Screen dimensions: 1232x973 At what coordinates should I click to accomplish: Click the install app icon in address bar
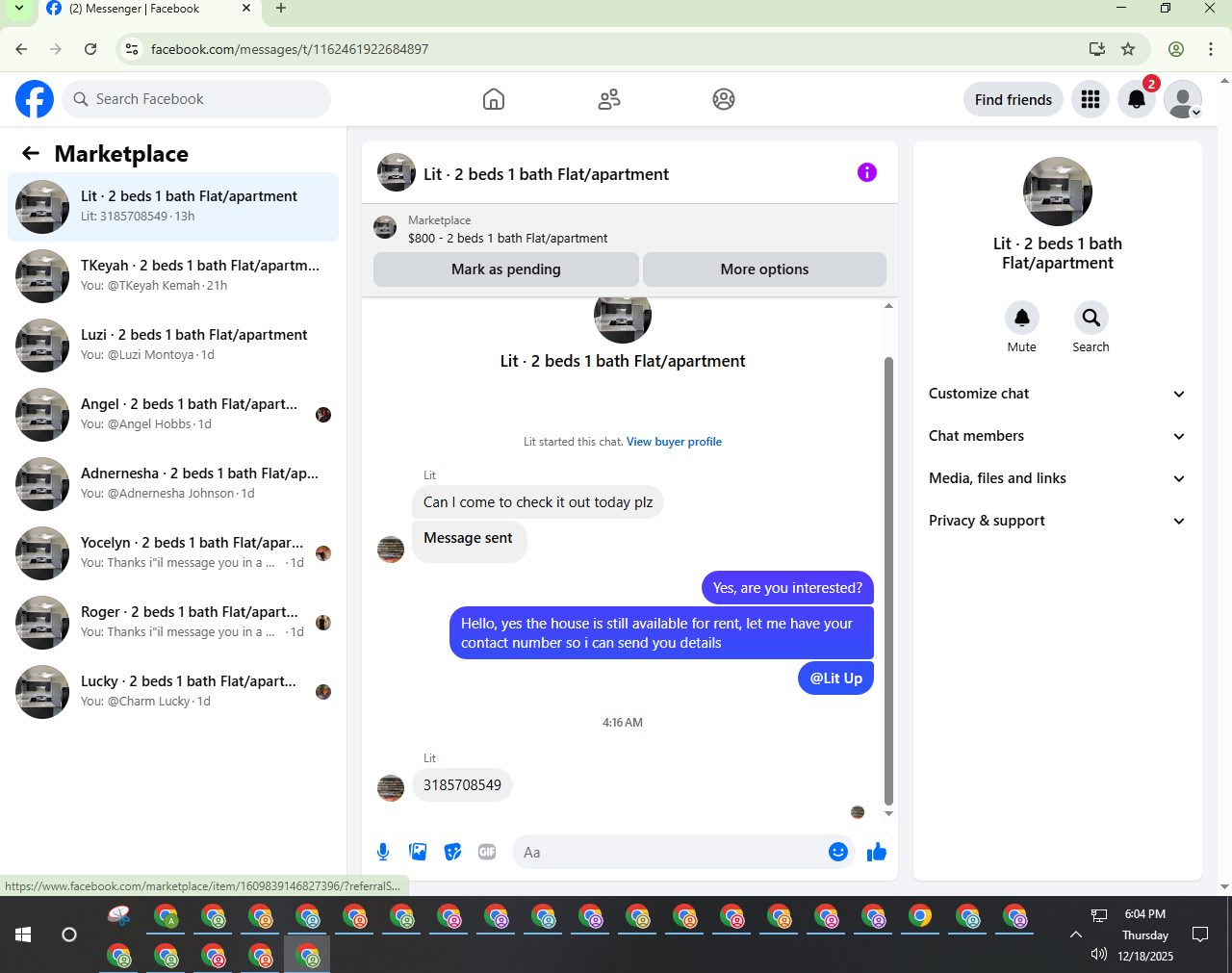point(1097,49)
